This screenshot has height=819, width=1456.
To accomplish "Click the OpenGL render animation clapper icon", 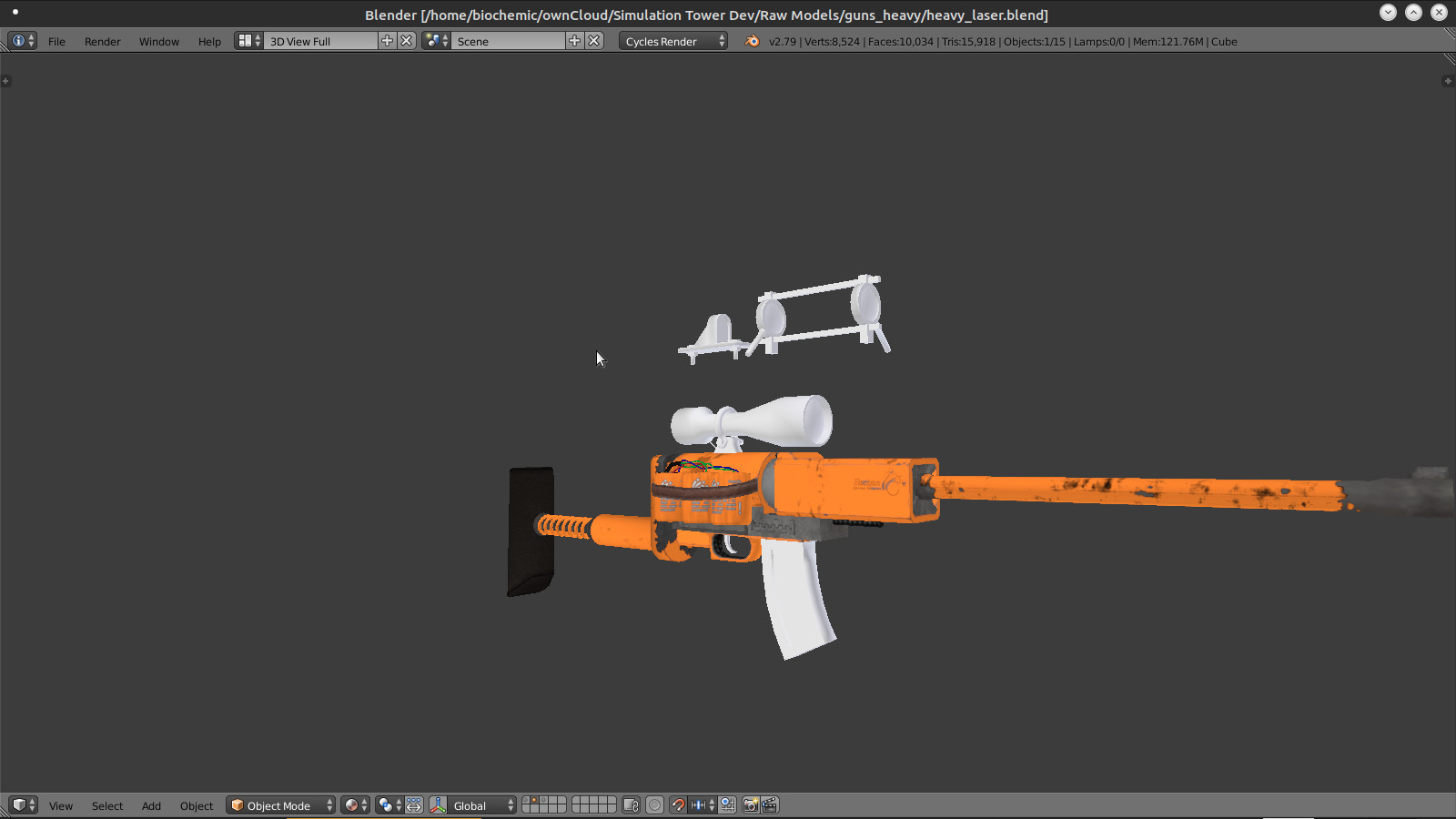I will tap(770, 805).
